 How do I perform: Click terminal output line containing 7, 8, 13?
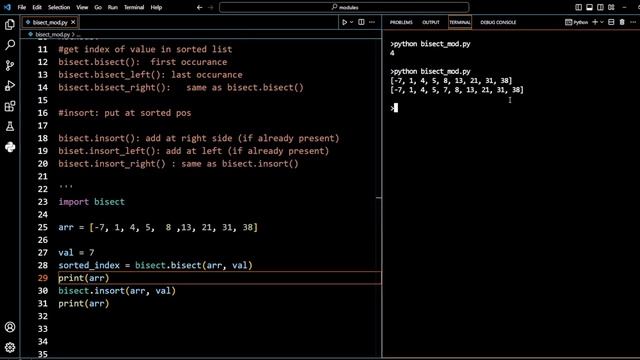456,90
